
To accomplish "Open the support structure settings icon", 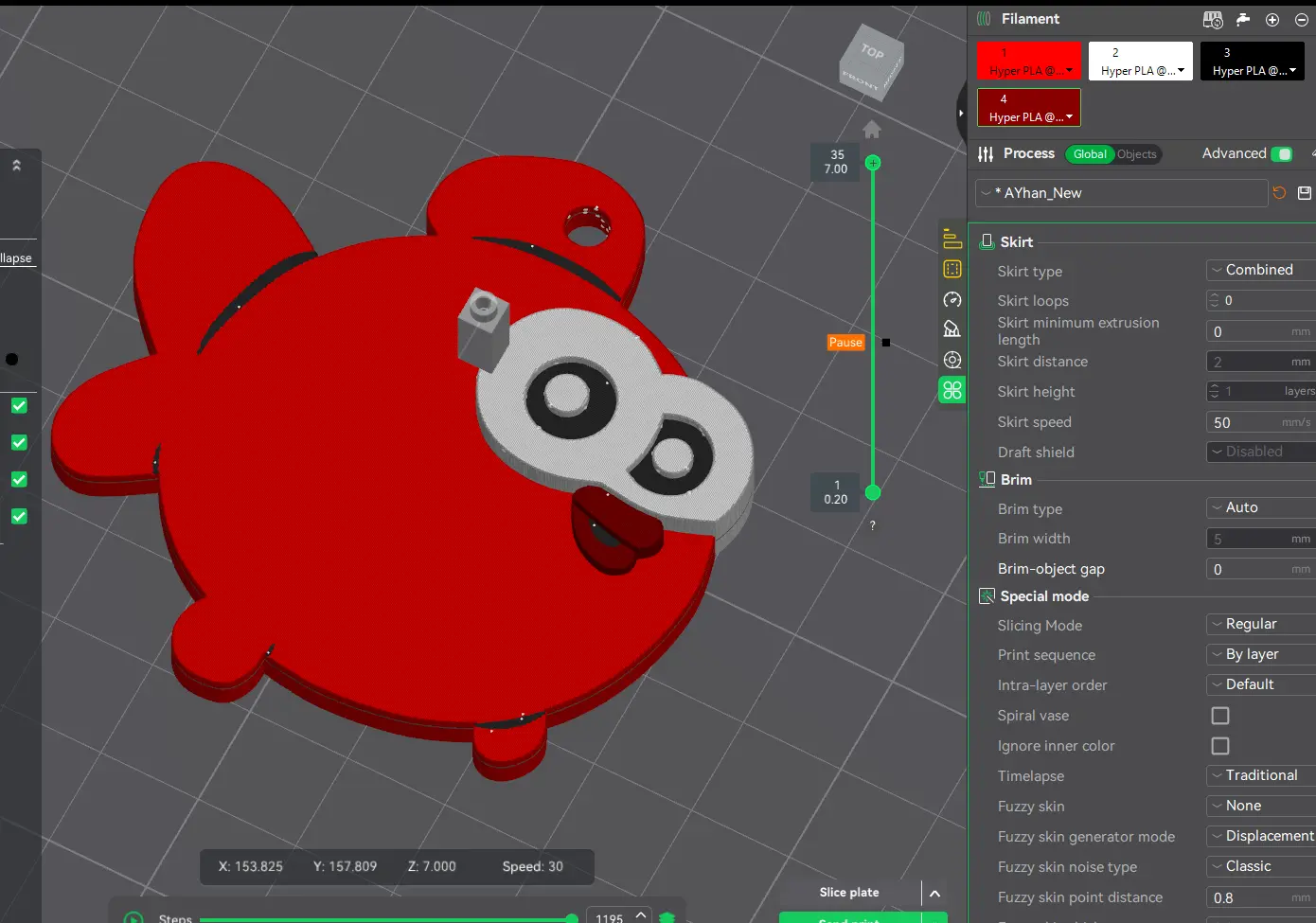I will tap(952, 329).
